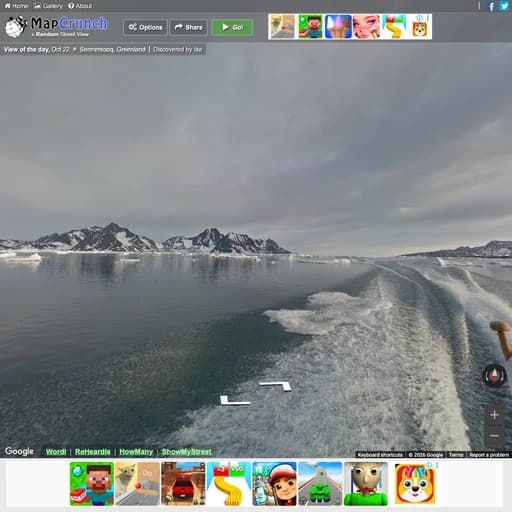Click the bottom ad Subway Surfers game thumbnail
This screenshot has height=512, width=512.
tap(274, 484)
